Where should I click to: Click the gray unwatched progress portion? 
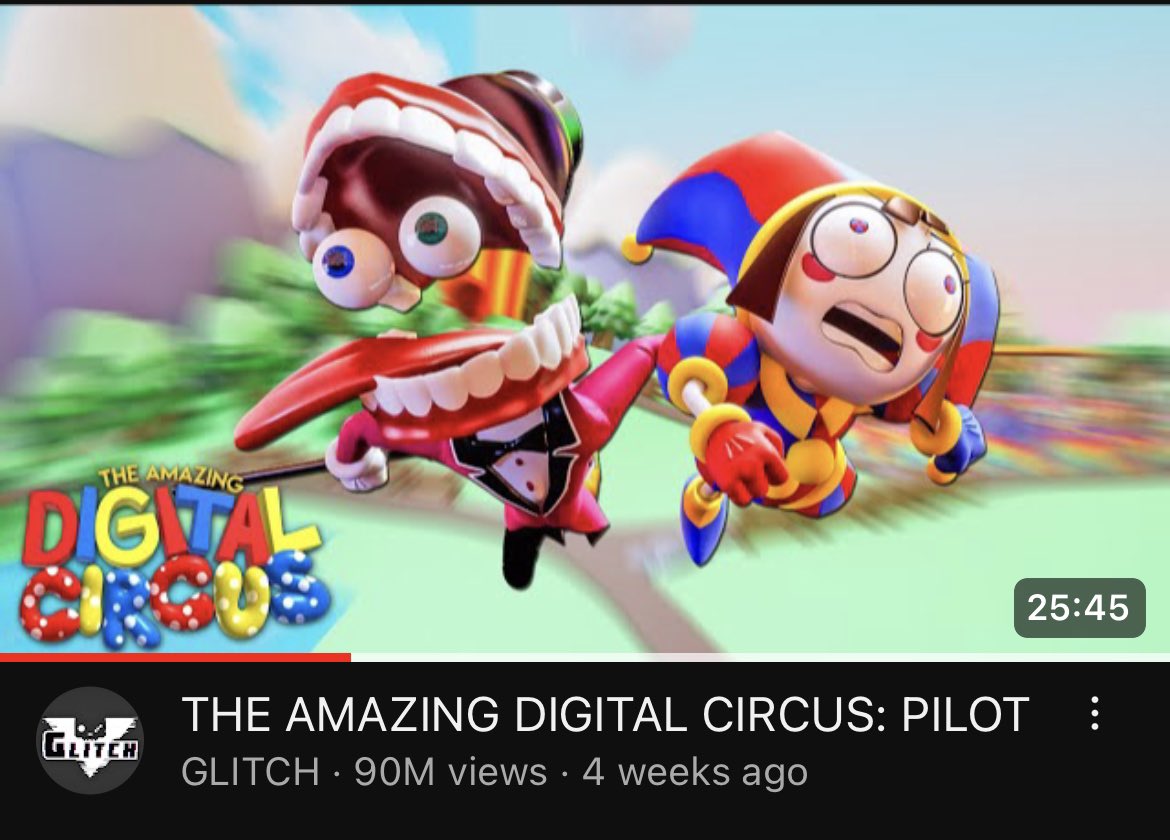click(x=760, y=657)
